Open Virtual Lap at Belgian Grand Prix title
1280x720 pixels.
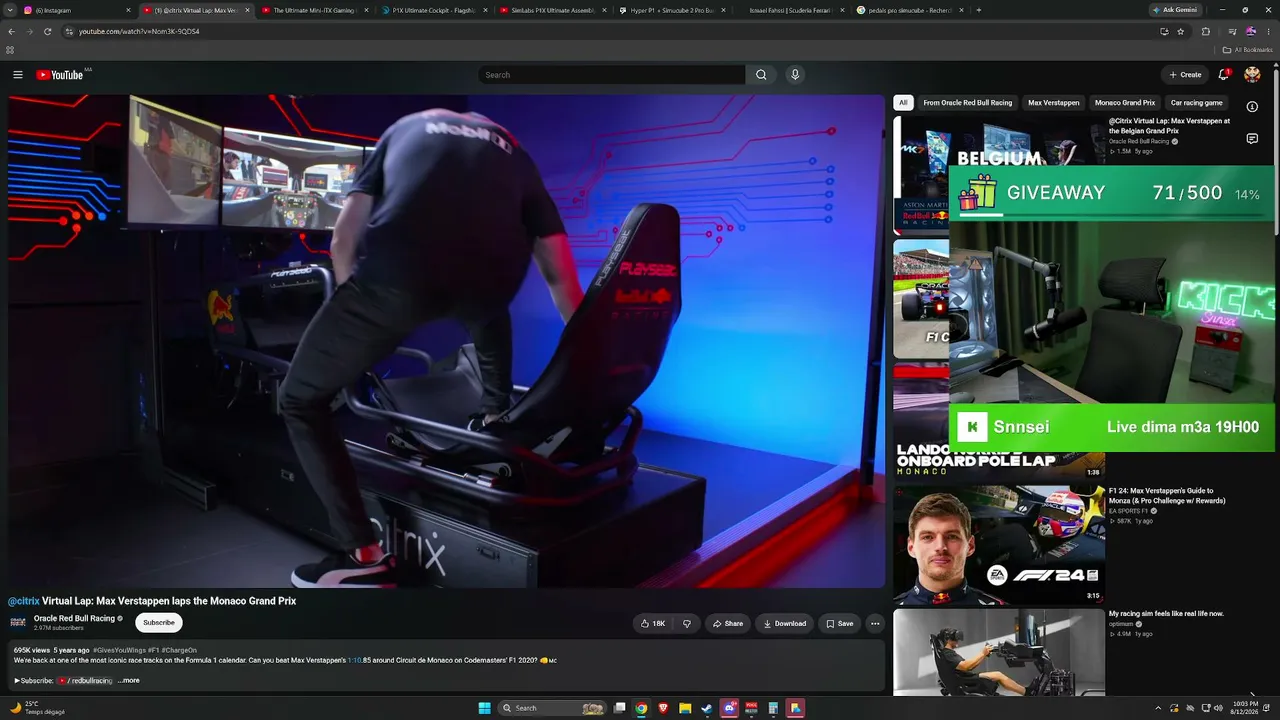1169,126
